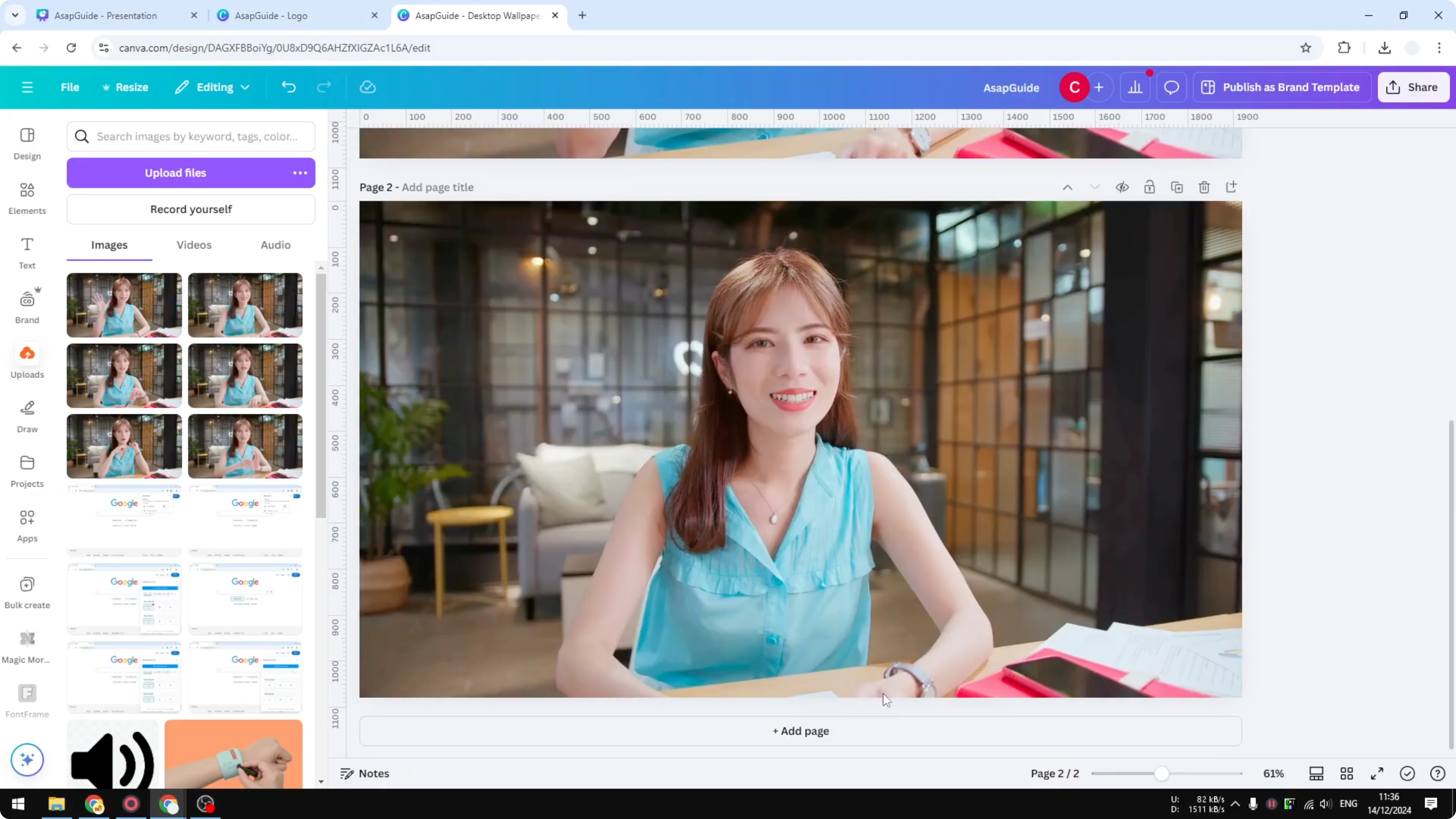Open the File menu
This screenshot has height=819, width=1456.
pos(70,87)
